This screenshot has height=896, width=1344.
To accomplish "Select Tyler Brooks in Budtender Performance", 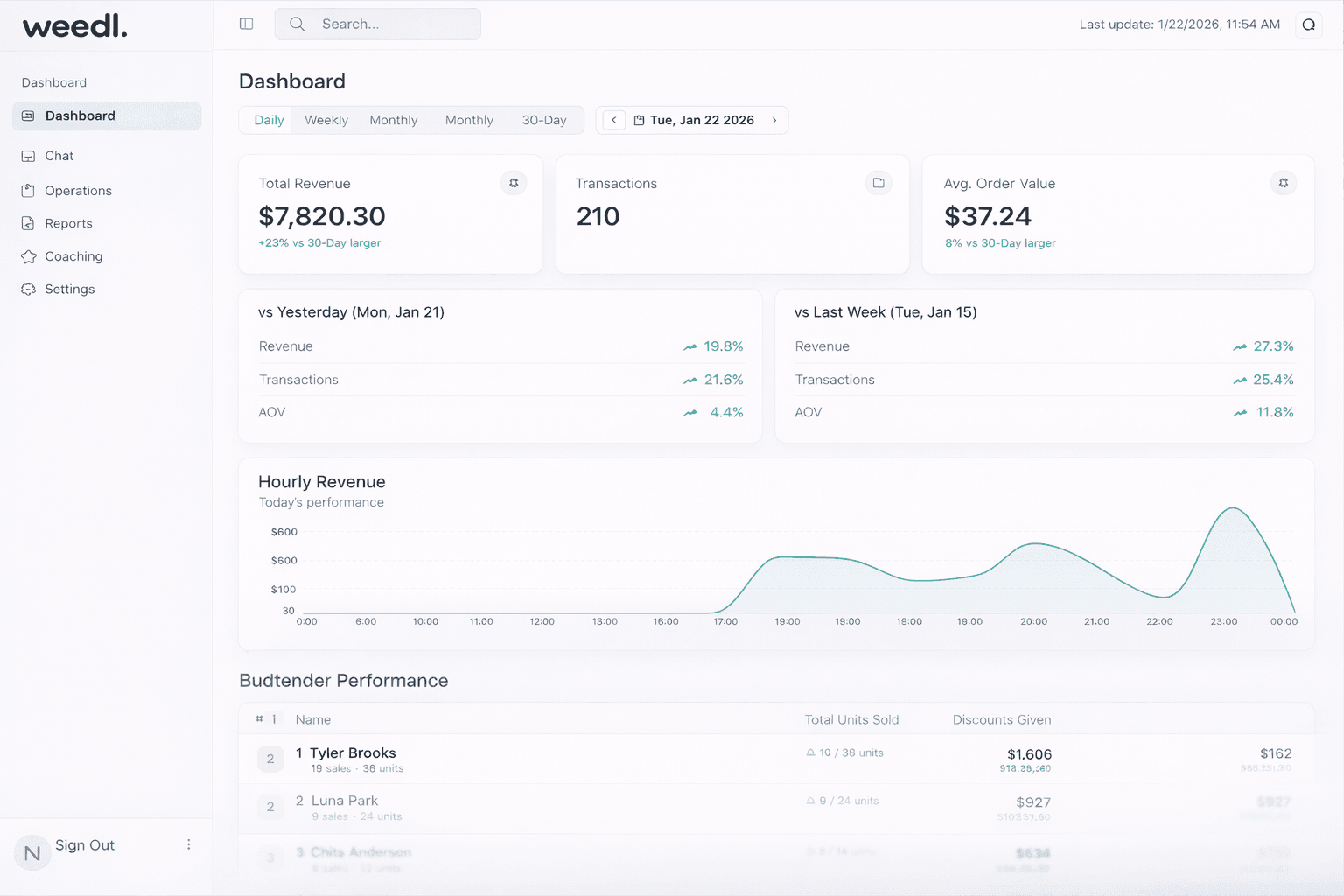I will [x=353, y=752].
